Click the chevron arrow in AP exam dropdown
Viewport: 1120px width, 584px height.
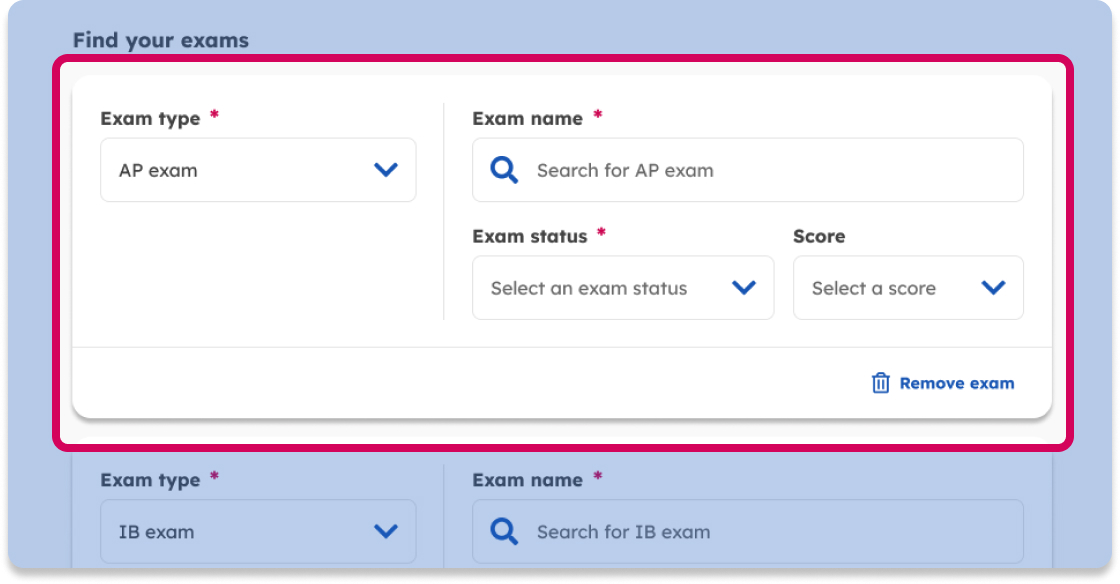pos(386,170)
